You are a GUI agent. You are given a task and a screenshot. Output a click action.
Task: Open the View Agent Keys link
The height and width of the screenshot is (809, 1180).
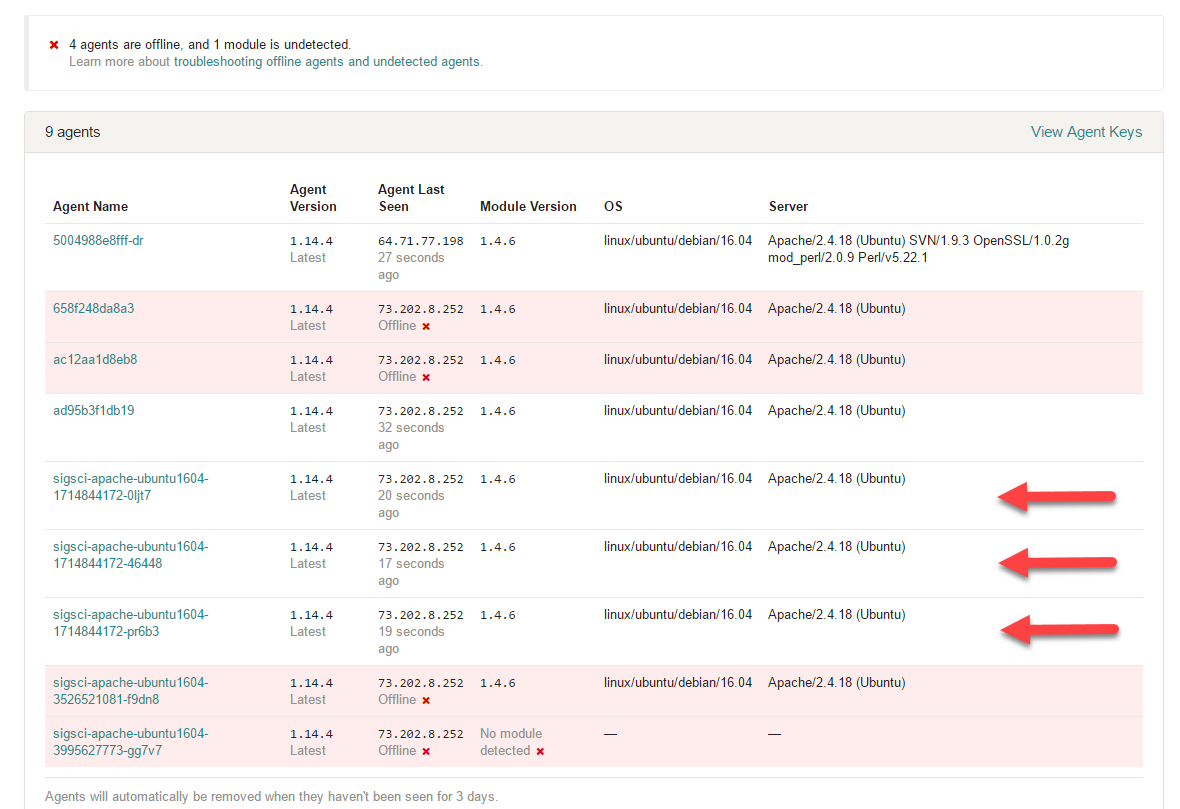coord(1086,132)
